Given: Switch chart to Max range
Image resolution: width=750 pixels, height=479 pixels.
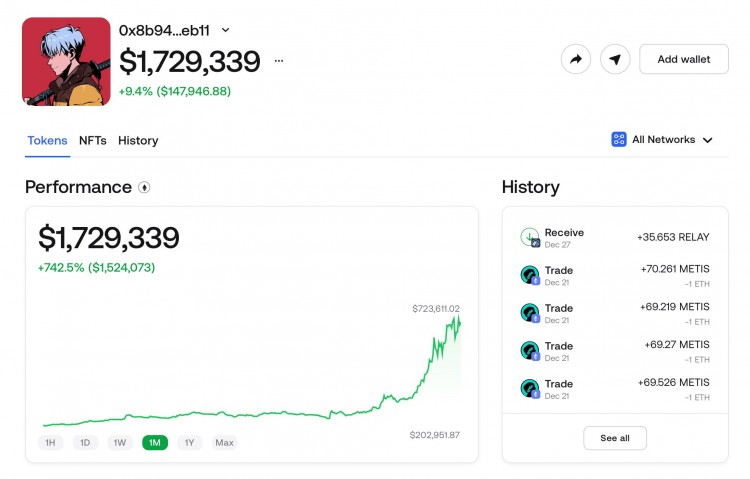Looking at the screenshot, I should pyautogui.click(x=224, y=443).
